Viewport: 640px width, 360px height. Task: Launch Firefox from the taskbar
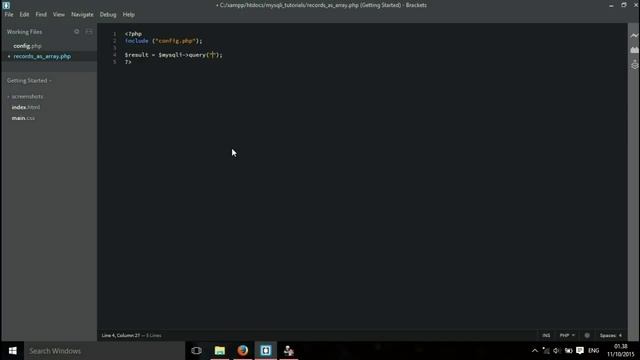[243, 351]
